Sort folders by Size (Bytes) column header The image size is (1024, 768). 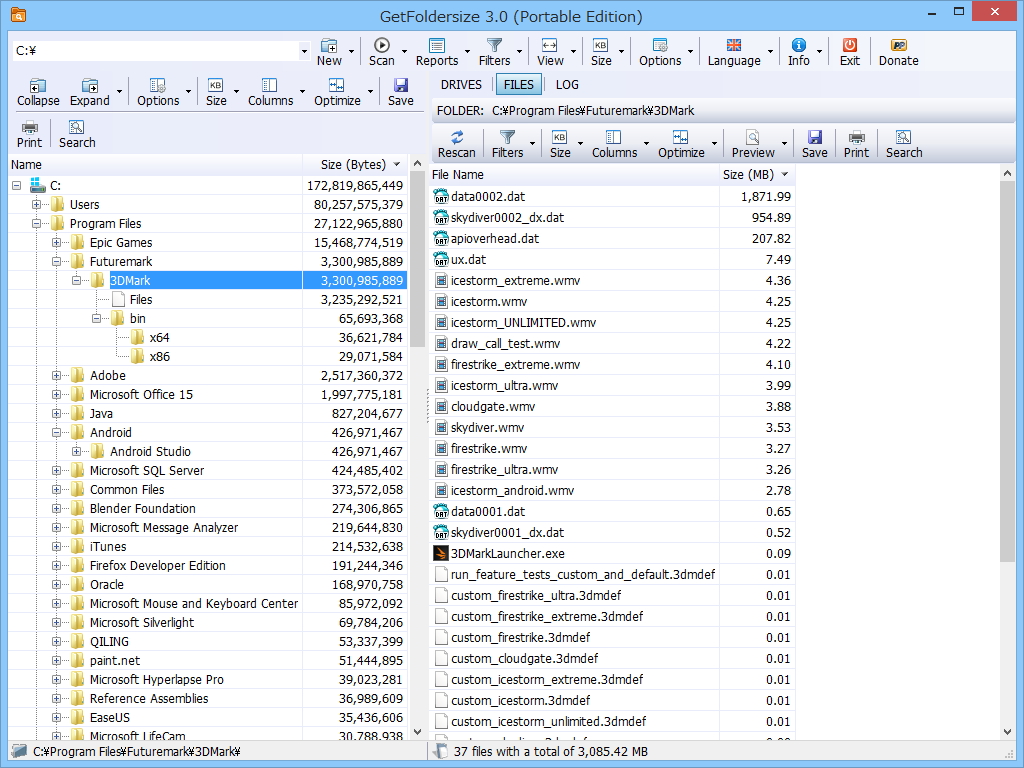click(x=355, y=165)
